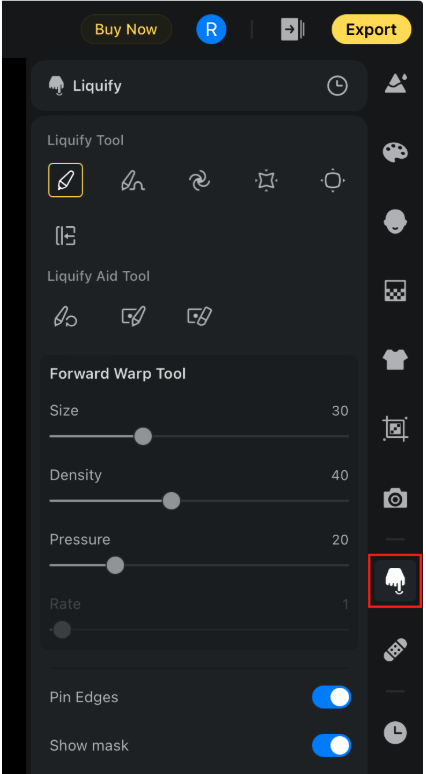The image size is (426, 774).
Task: Click the Density slider handle
Action: 171,501
